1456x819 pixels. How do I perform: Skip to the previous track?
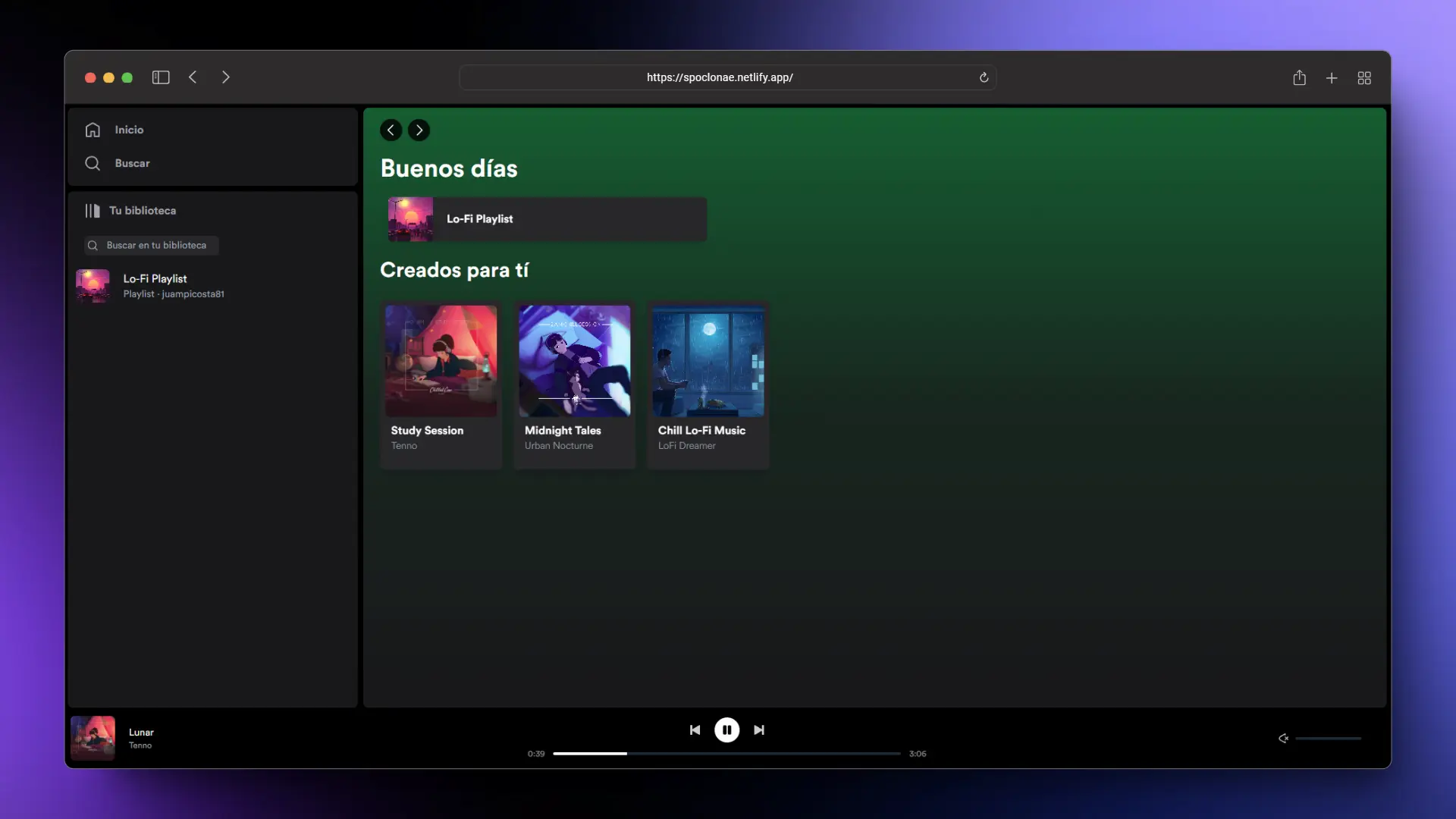click(695, 730)
